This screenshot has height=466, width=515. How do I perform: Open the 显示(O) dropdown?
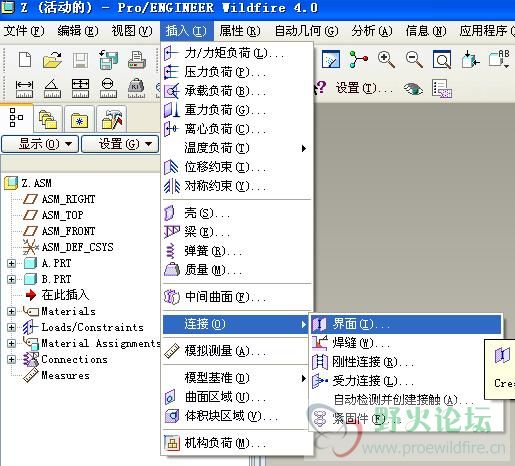pos(40,144)
